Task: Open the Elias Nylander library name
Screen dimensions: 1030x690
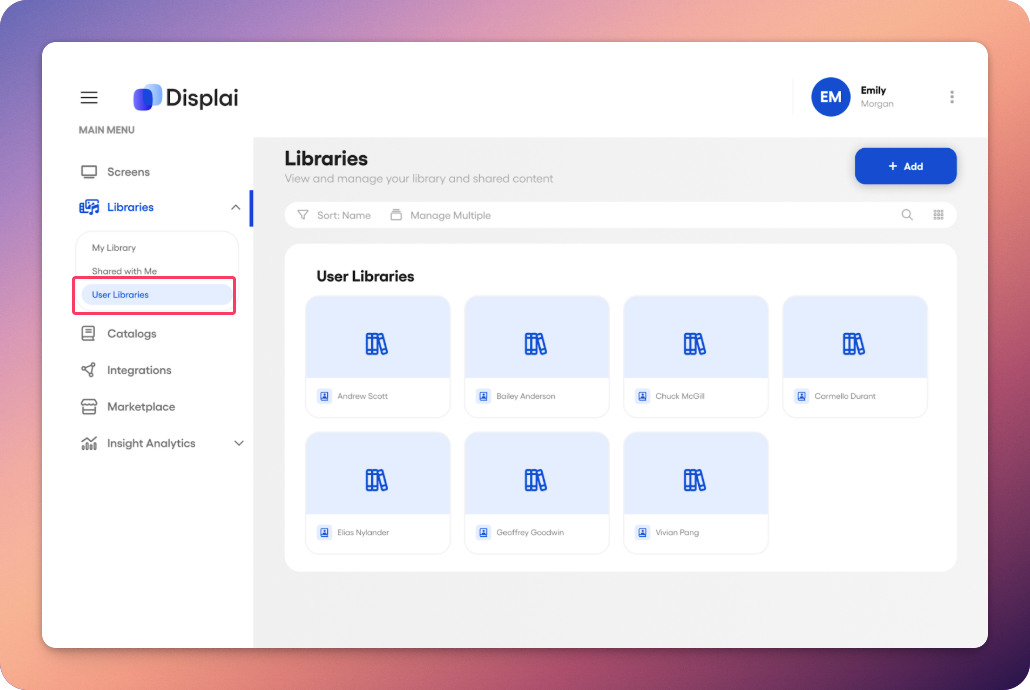Action: pos(363,532)
